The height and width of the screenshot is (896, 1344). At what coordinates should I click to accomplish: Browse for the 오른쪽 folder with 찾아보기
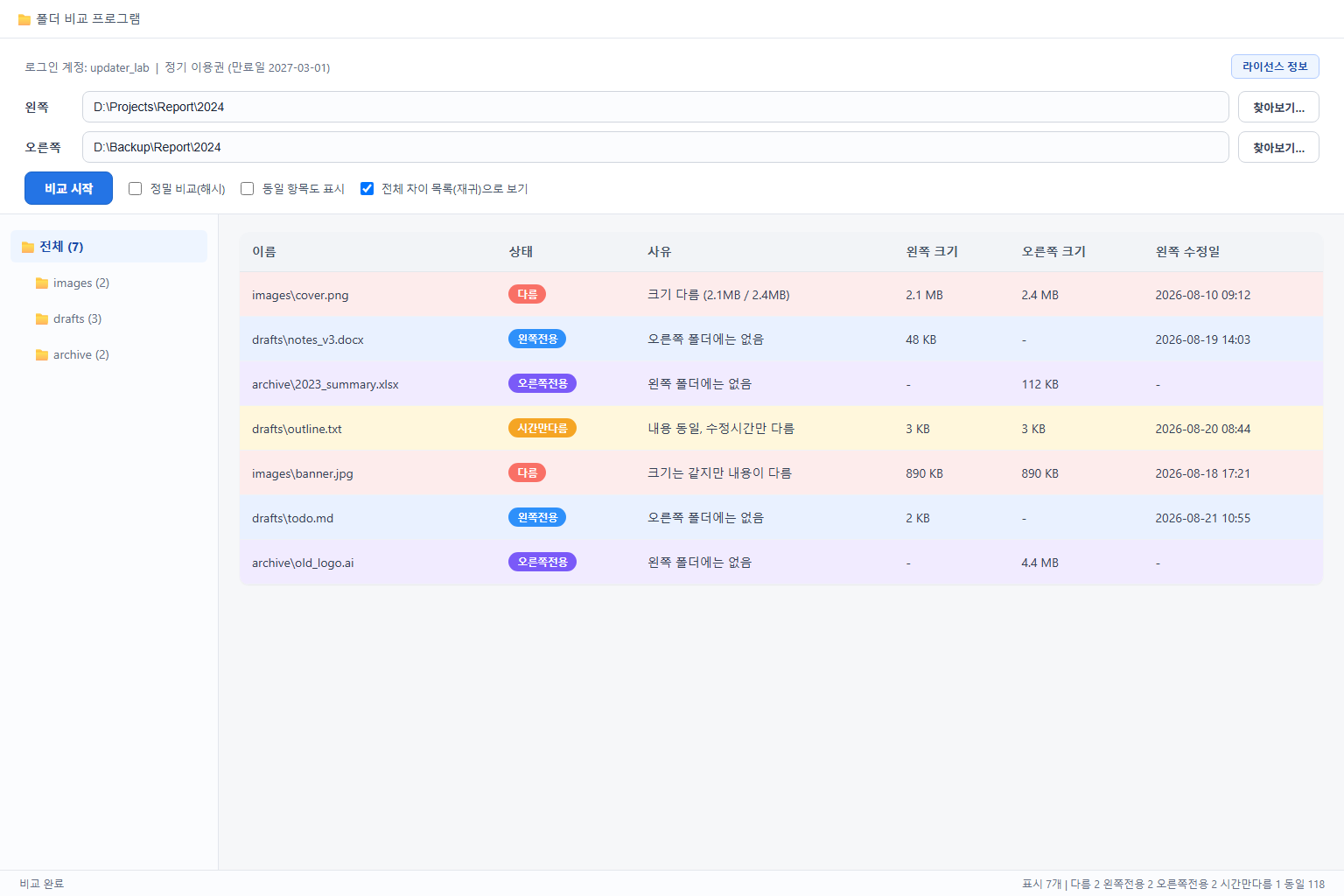click(x=1278, y=147)
